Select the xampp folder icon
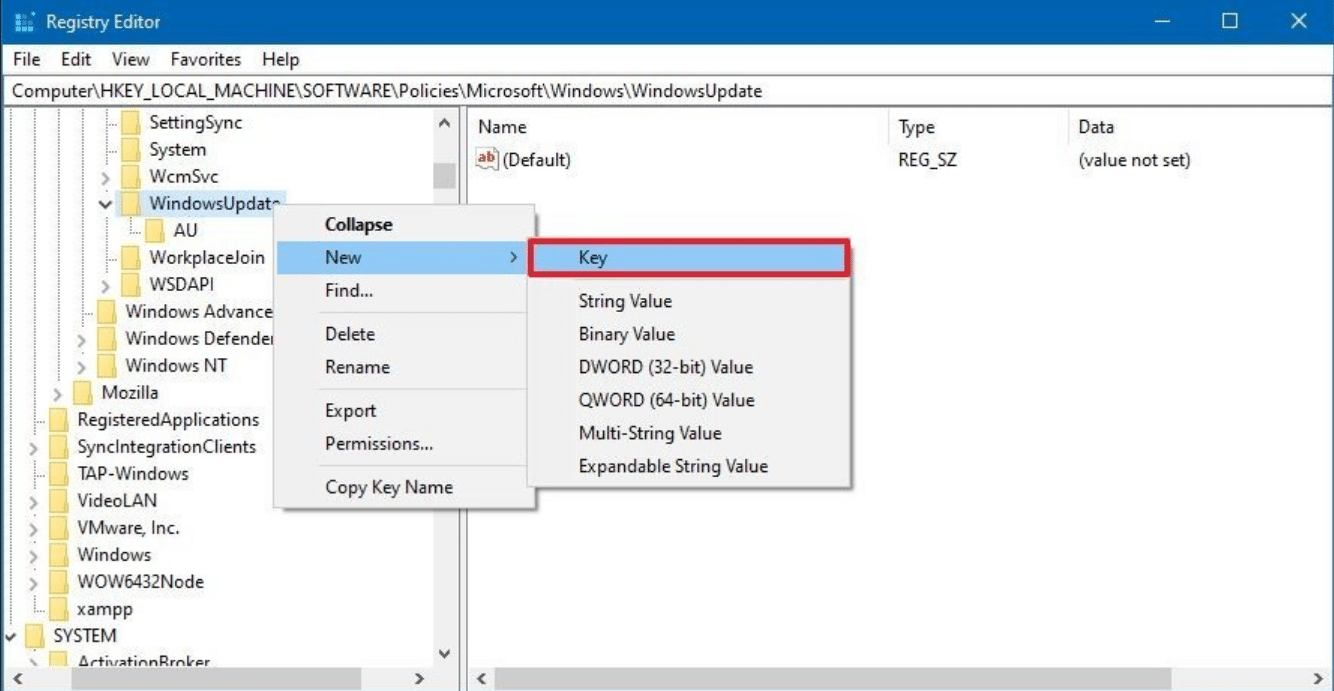Screen dimensions: 1334x691 59,609
